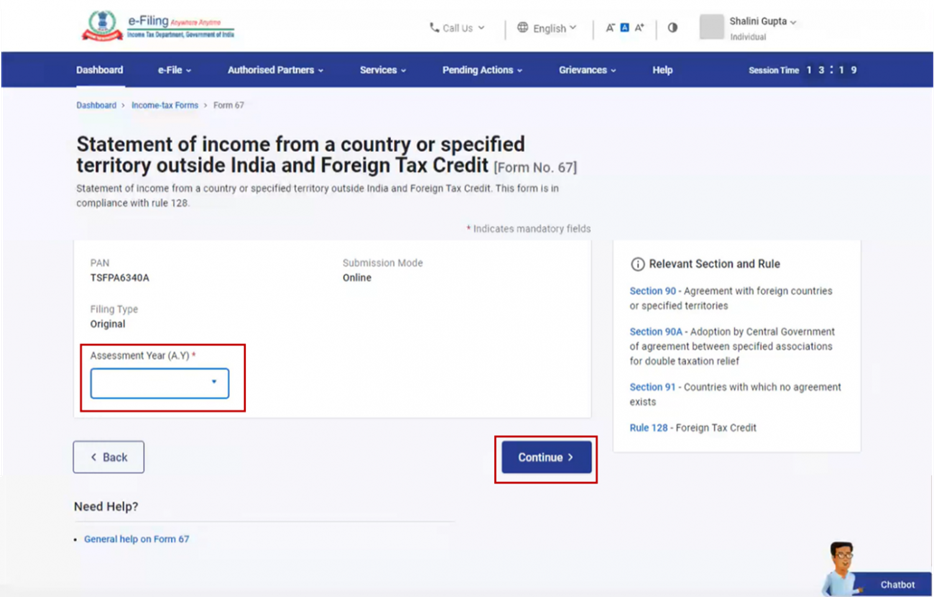Open General help on Form 67

(136, 539)
